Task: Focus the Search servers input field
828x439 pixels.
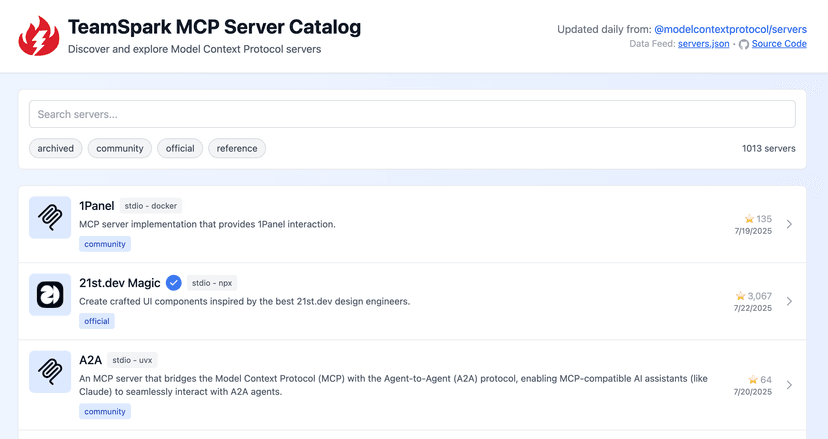Action: pyautogui.click(x=412, y=114)
